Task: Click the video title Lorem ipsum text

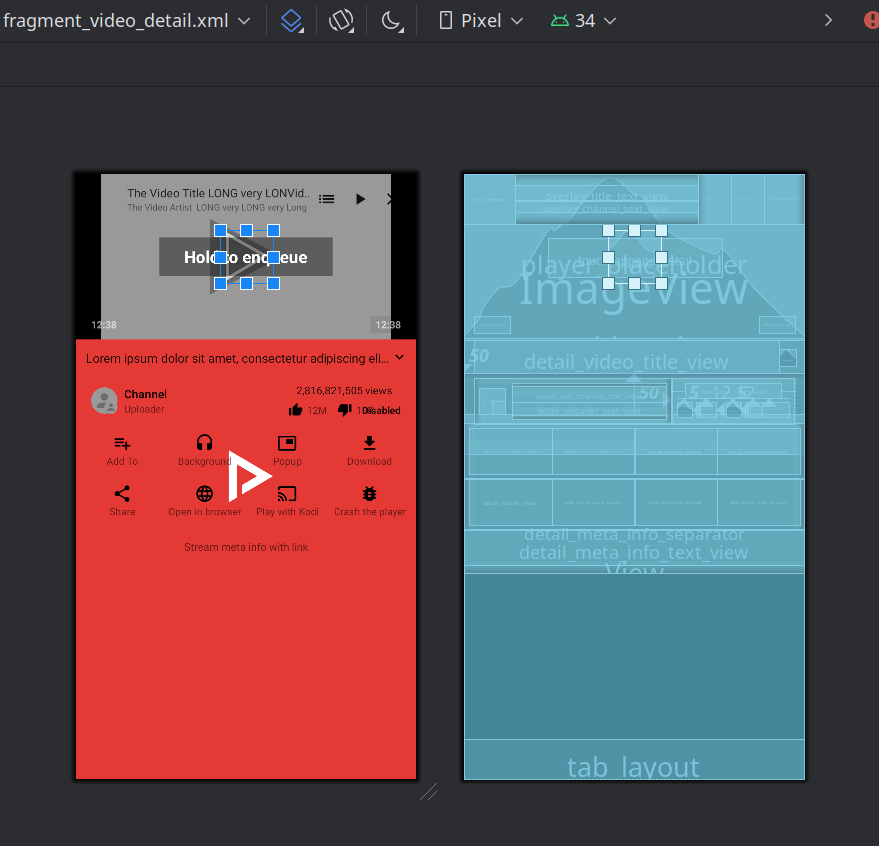Action: point(237,359)
